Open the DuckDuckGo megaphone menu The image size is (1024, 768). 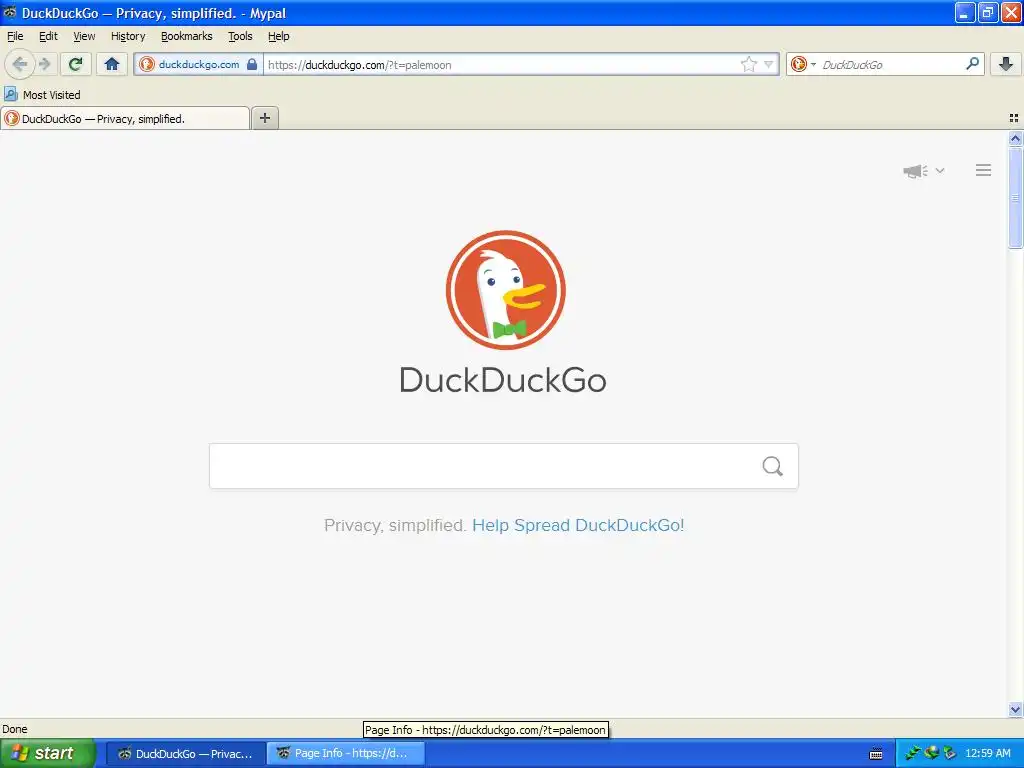coord(923,171)
